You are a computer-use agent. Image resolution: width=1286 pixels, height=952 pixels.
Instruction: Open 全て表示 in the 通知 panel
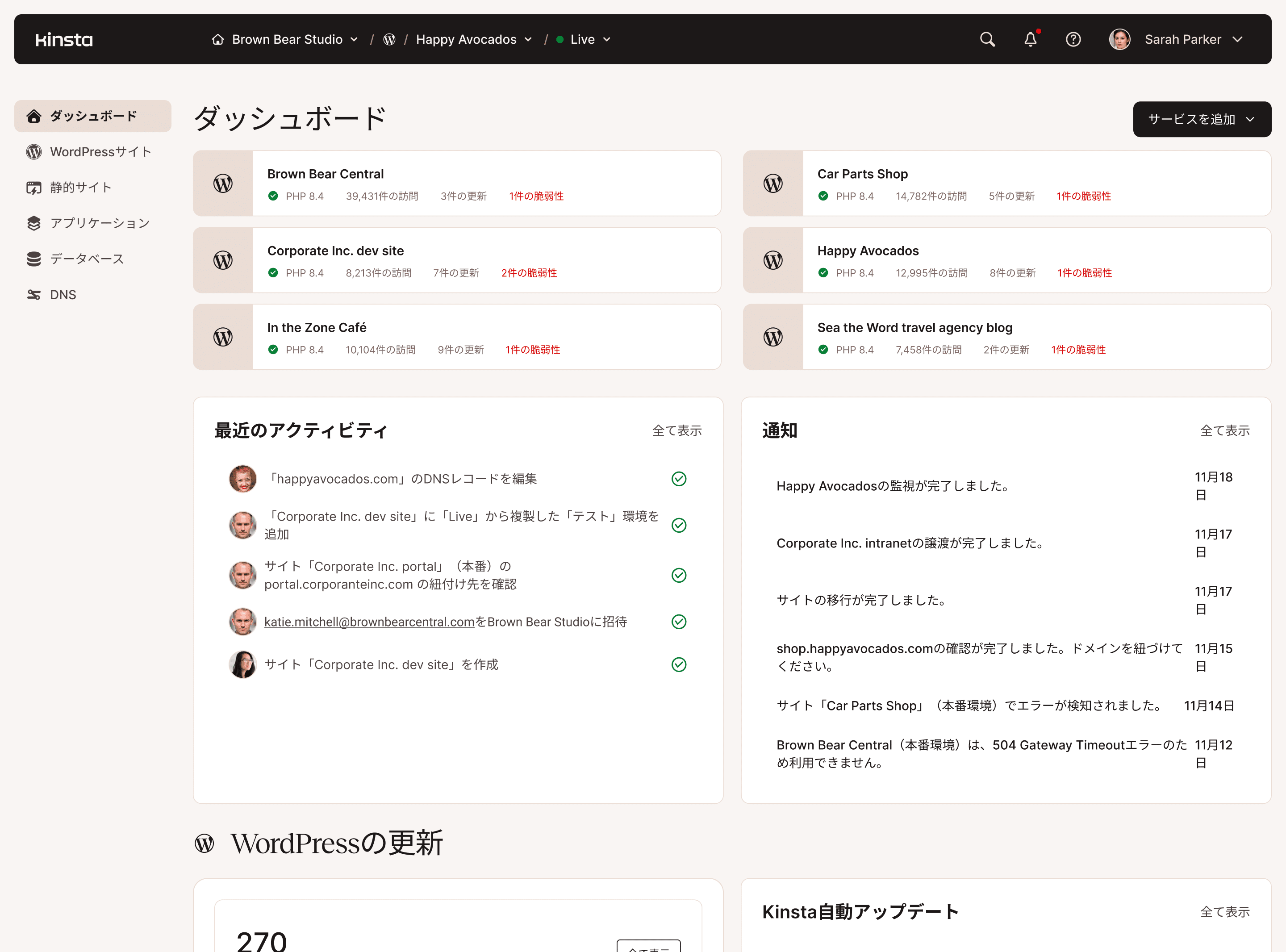[x=1225, y=430]
